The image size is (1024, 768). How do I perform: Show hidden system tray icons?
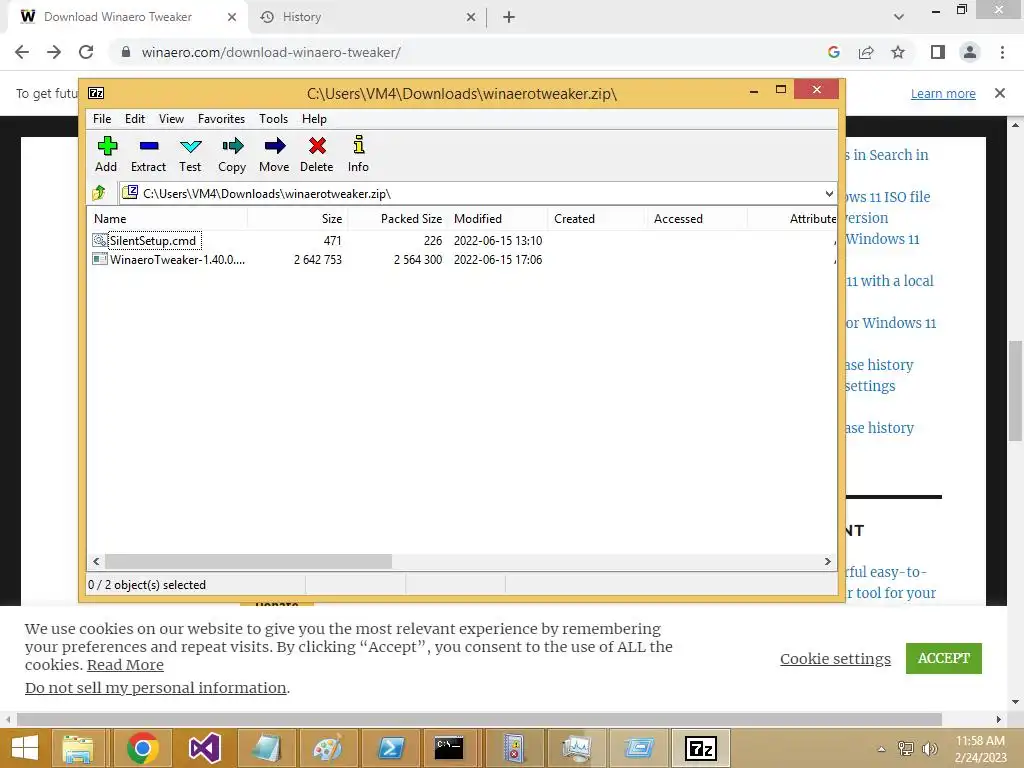pos(882,749)
